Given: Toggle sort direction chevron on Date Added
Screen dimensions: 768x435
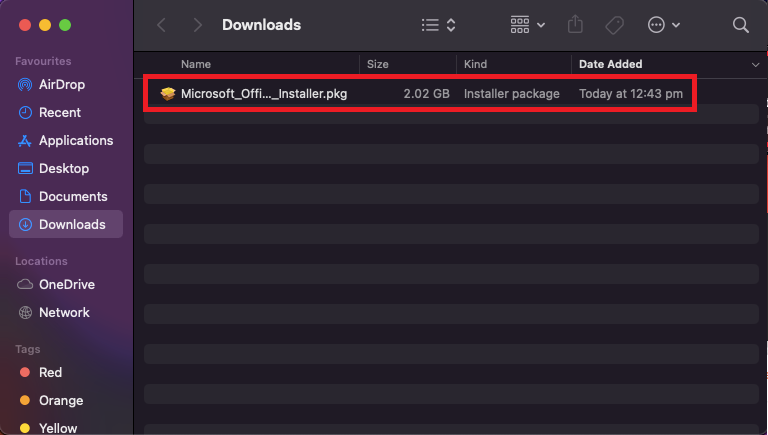Looking at the screenshot, I should pos(755,65).
